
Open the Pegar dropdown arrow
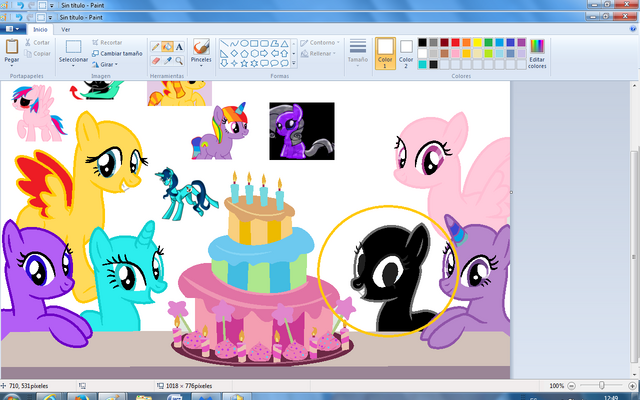(11, 65)
